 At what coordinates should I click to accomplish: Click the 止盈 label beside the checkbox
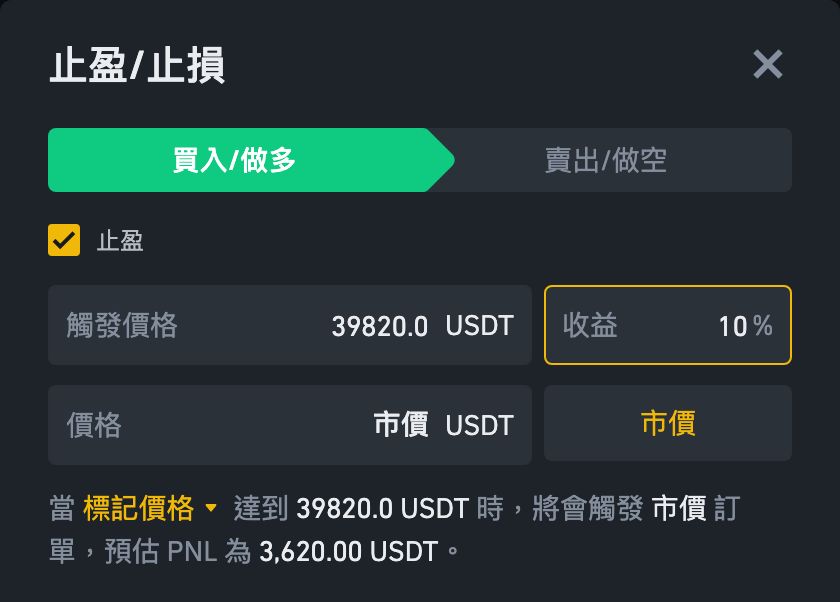[x=120, y=241]
